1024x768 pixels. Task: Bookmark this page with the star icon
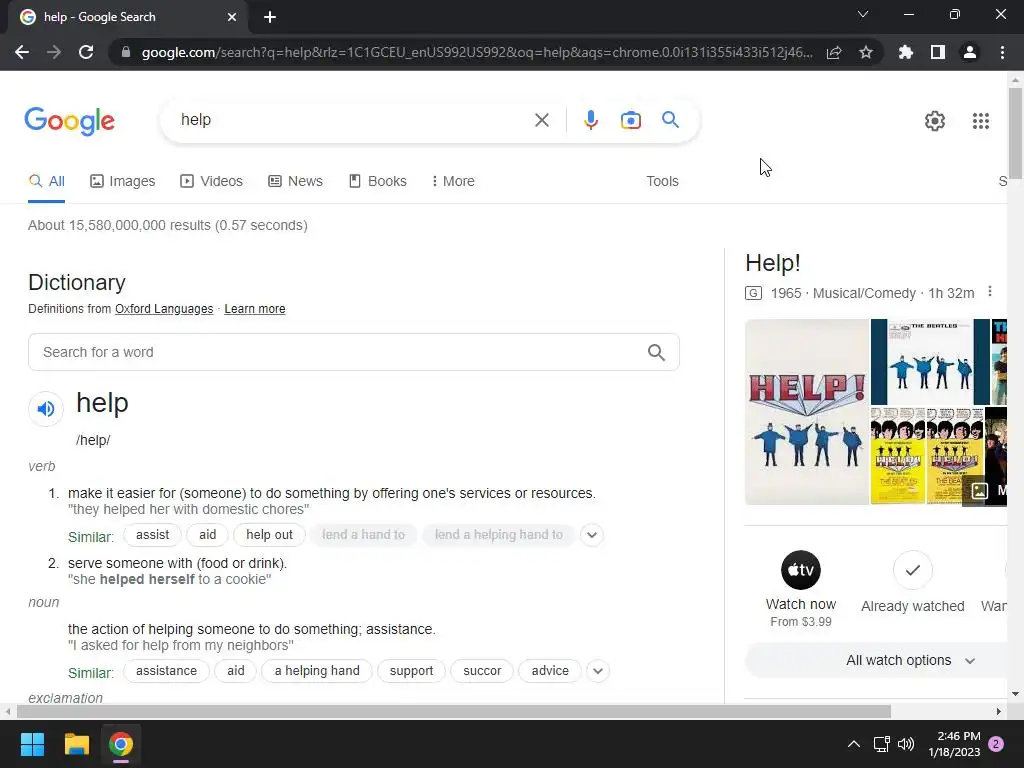tap(866, 52)
